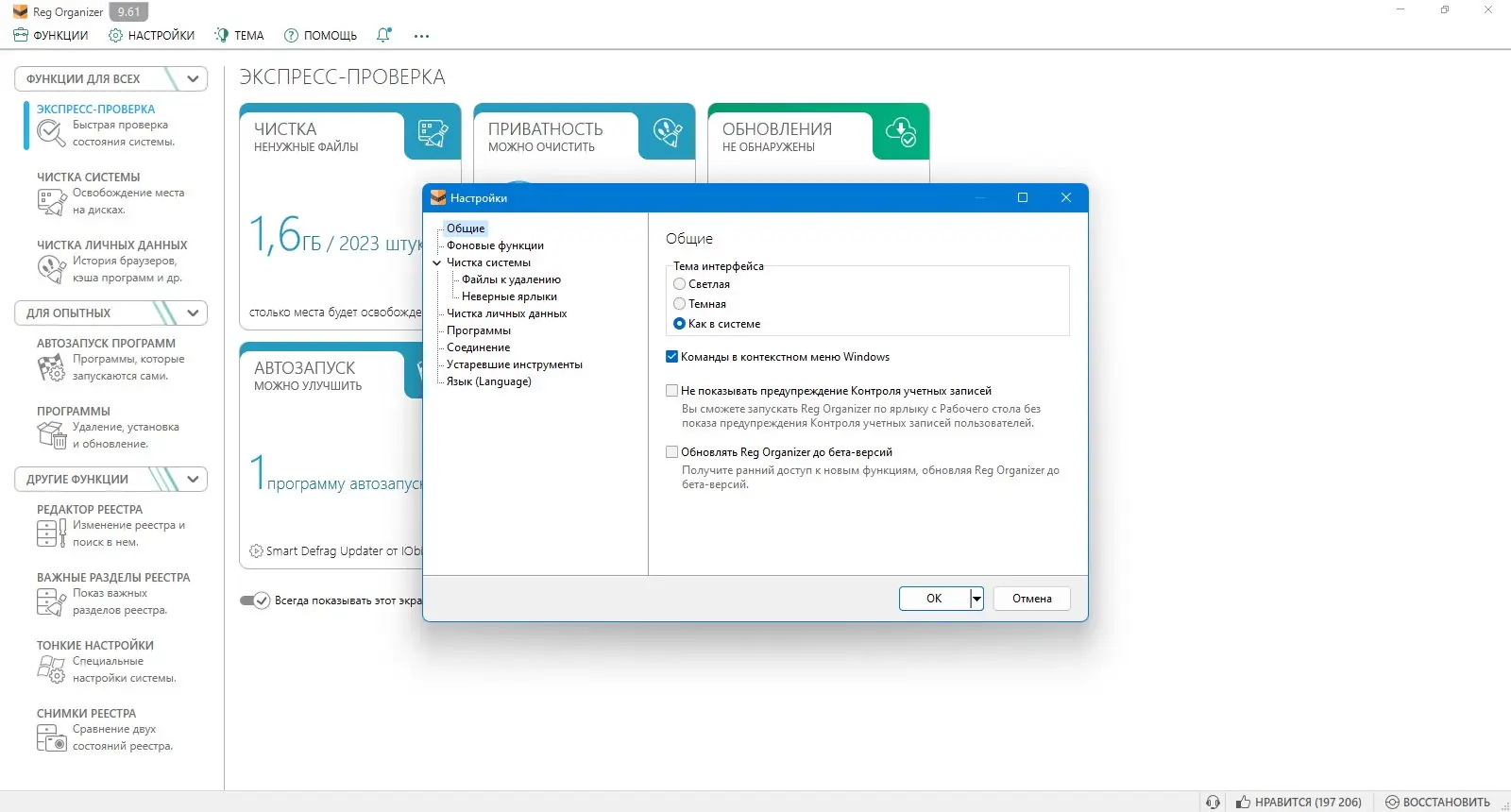Click the Автозапуск программ sidebar icon
The image size is (1511, 812).
pyautogui.click(x=51, y=367)
